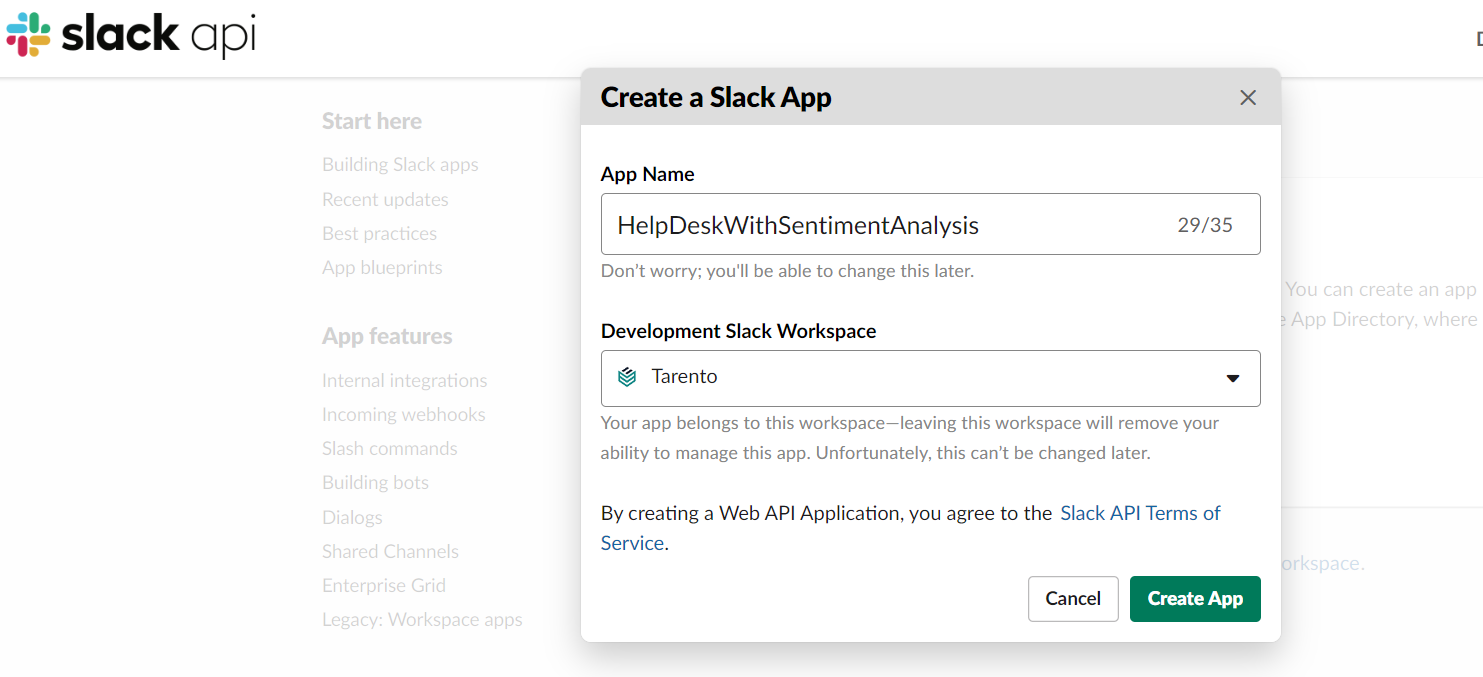1483x677 pixels.
Task: Open Slack API Terms of Service link
Action: (x=1140, y=513)
